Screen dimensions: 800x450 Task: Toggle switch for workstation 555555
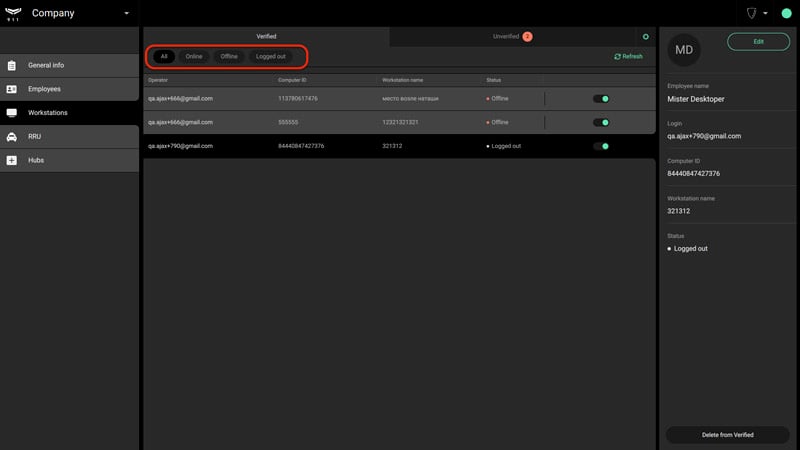coord(601,122)
